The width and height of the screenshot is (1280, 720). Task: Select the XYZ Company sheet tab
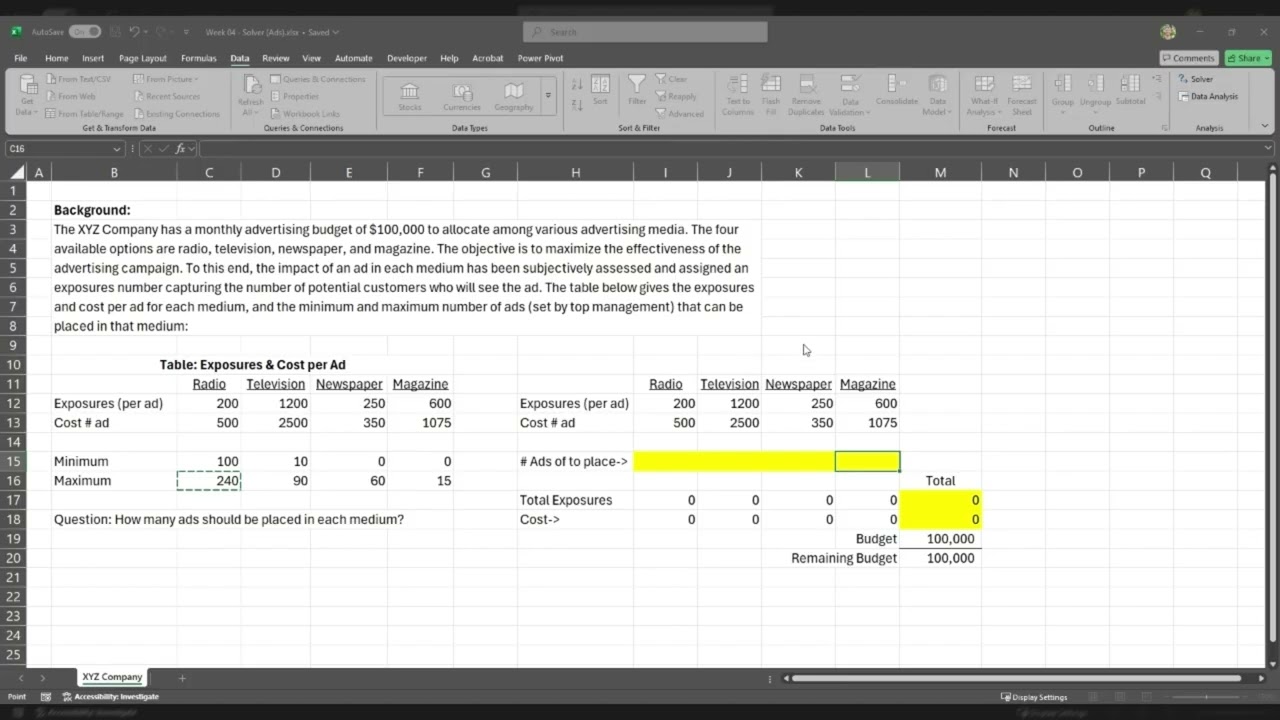click(112, 677)
